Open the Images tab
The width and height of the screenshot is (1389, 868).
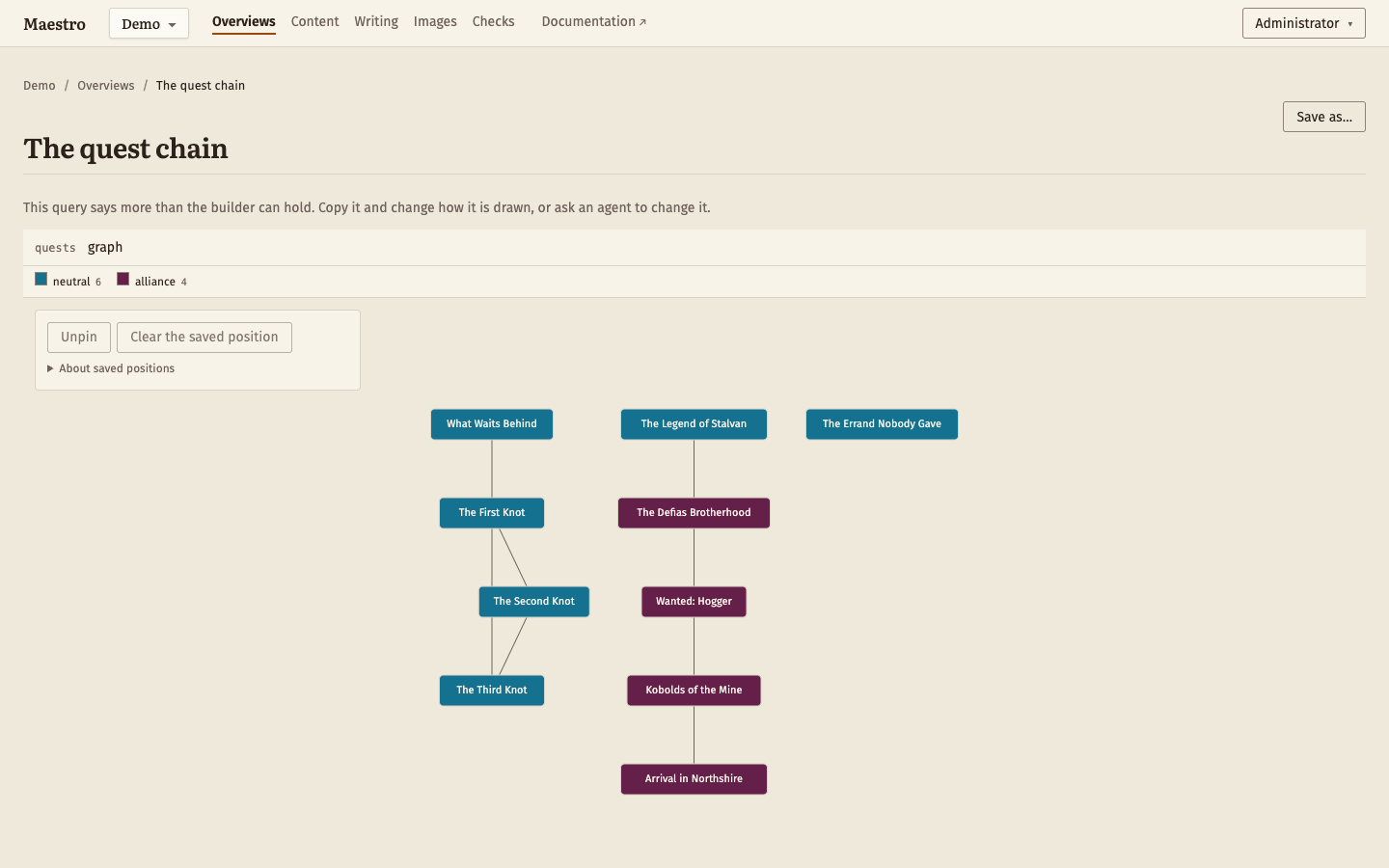435,21
